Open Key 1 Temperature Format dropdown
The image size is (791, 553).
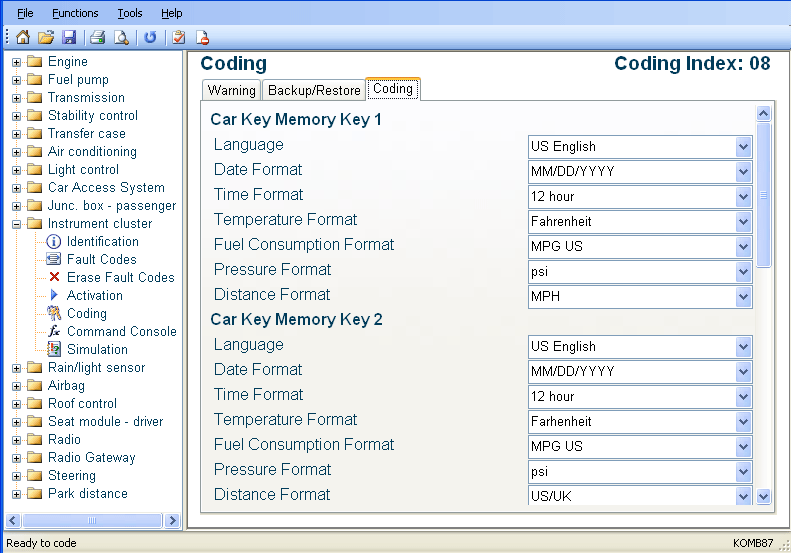click(x=742, y=222)
